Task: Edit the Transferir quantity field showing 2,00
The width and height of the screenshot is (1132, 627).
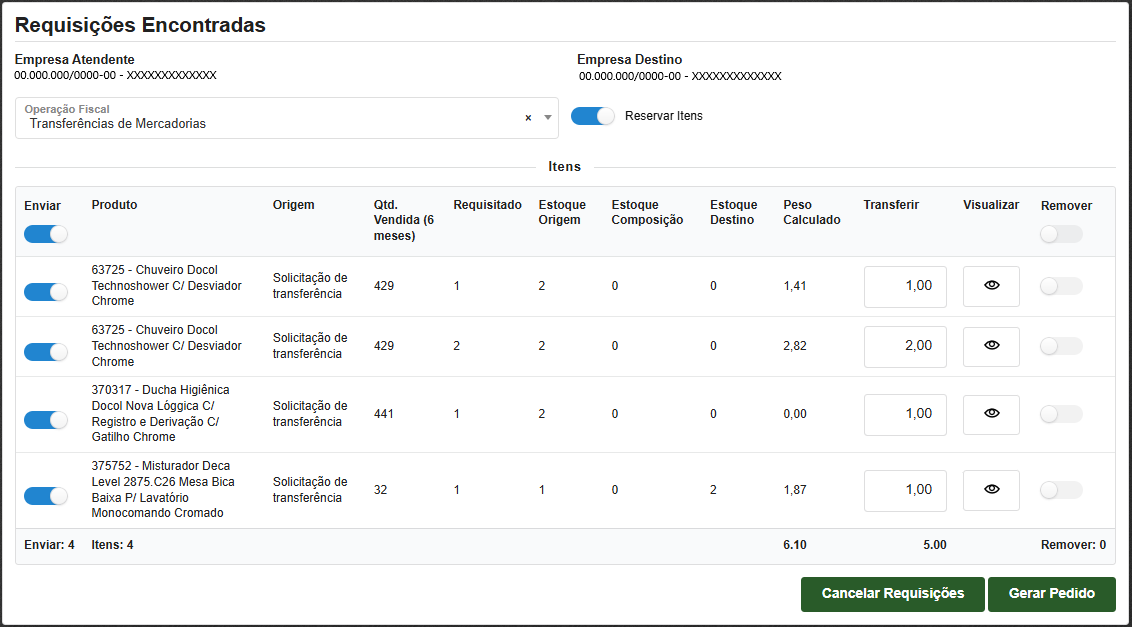Action: point(904,346)
